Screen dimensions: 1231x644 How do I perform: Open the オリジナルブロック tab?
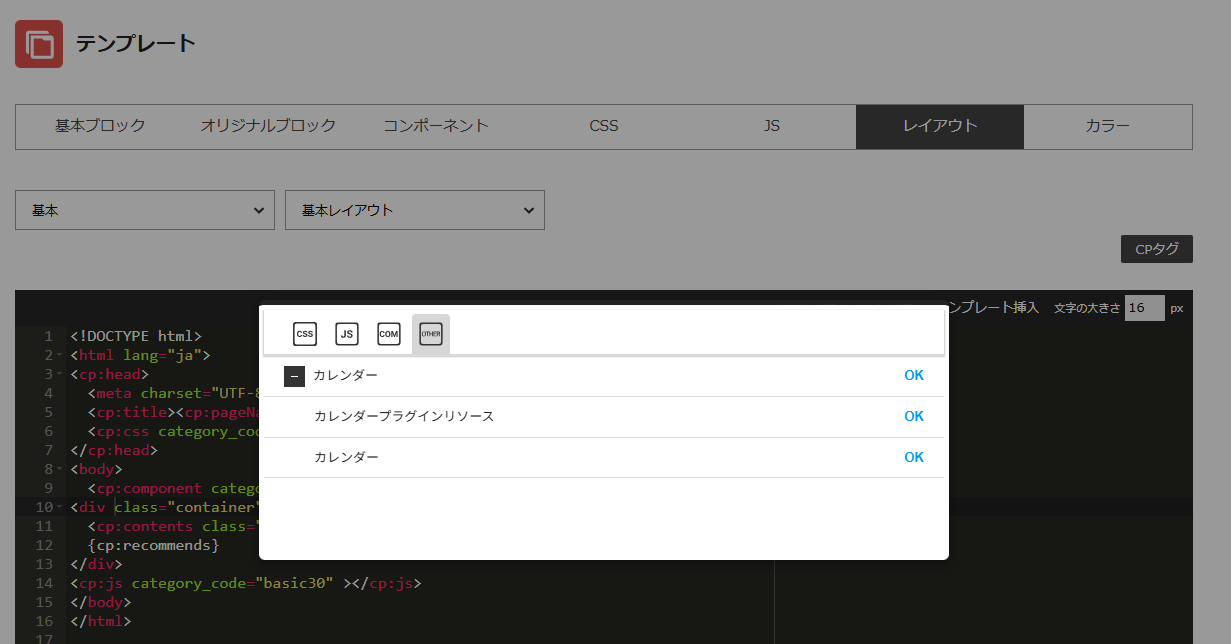pos(268,126)
